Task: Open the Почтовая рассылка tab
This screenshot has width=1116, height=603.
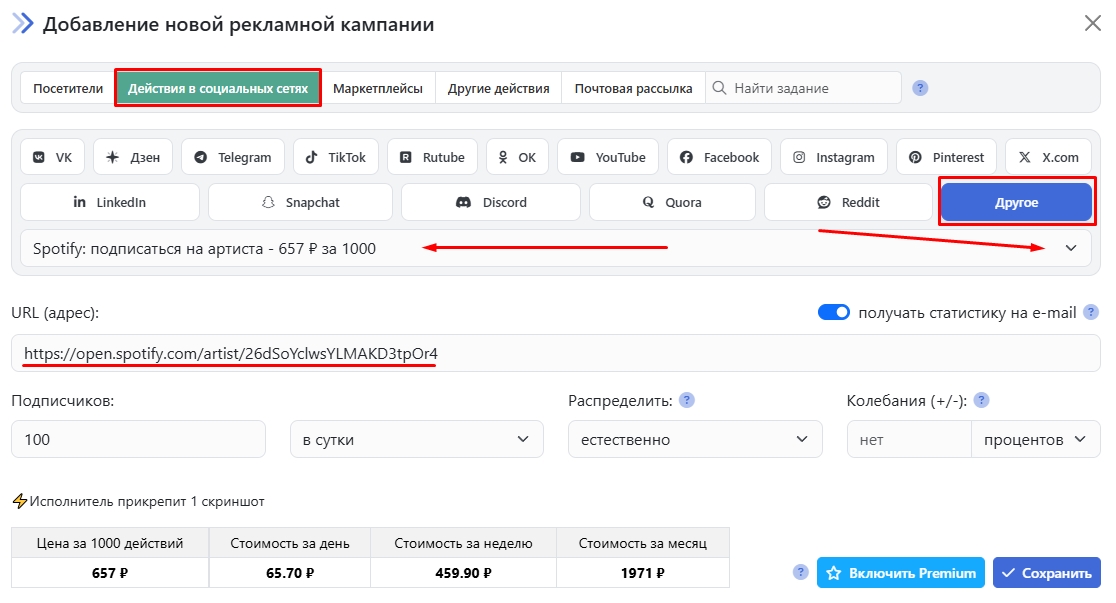Action: pos(633,88)
